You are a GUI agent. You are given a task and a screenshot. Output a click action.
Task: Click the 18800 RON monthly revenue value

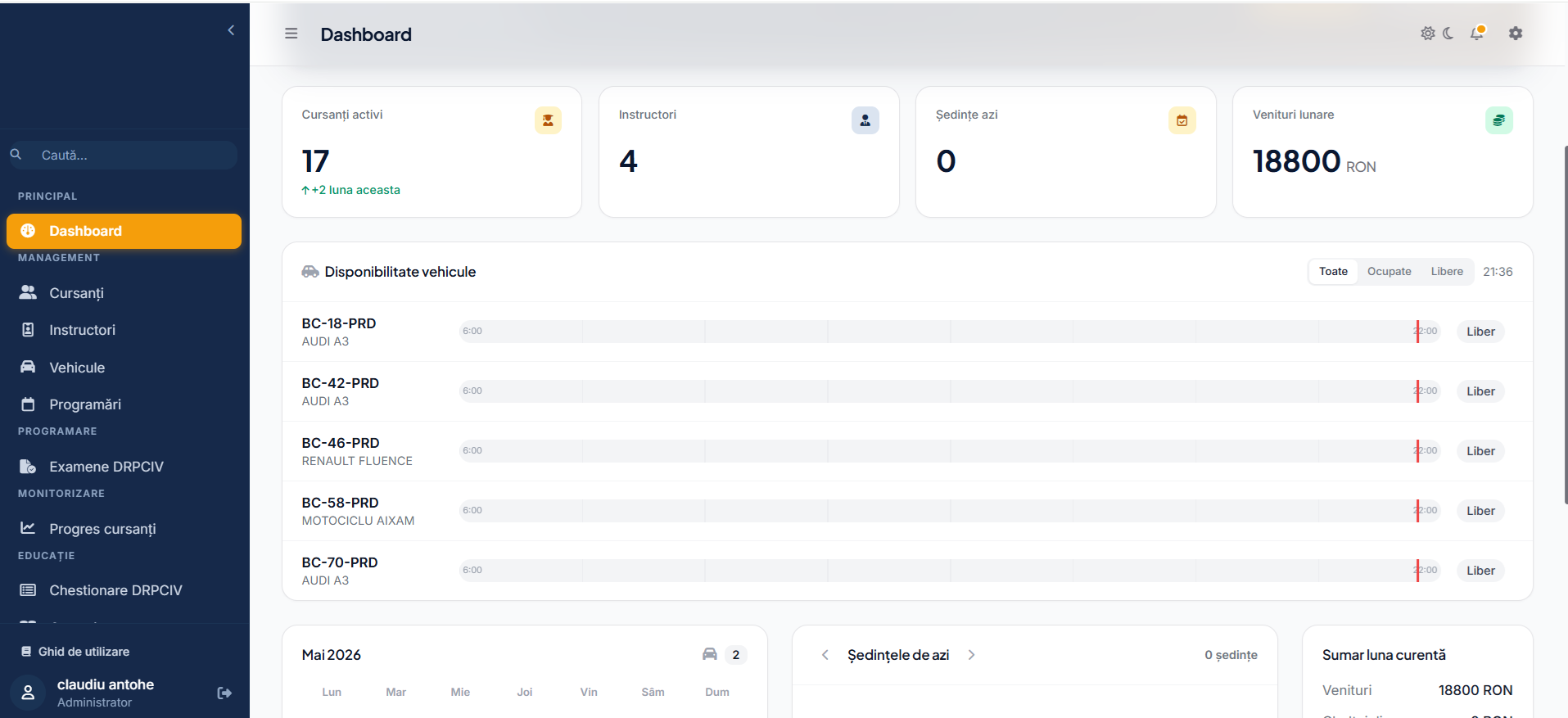coord(1314,161)
